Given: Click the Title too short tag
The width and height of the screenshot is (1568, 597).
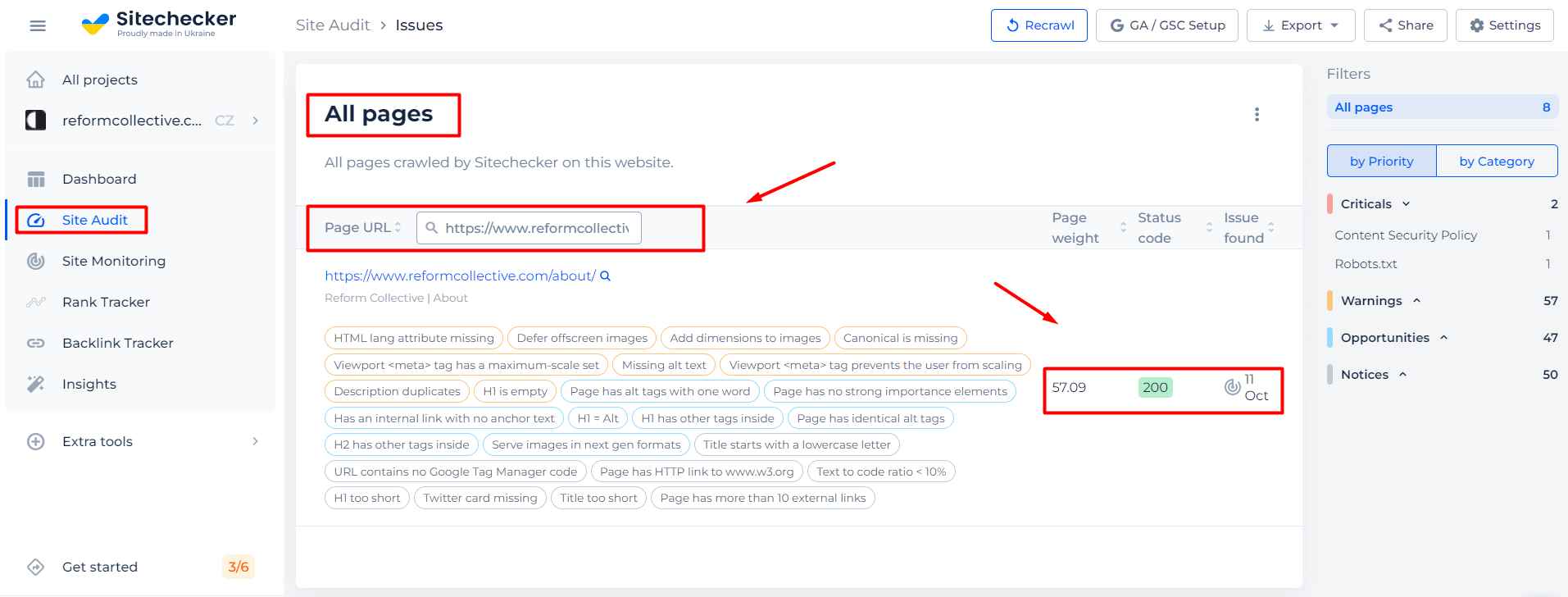Looking at the screenshot, I should coord(598,498).
